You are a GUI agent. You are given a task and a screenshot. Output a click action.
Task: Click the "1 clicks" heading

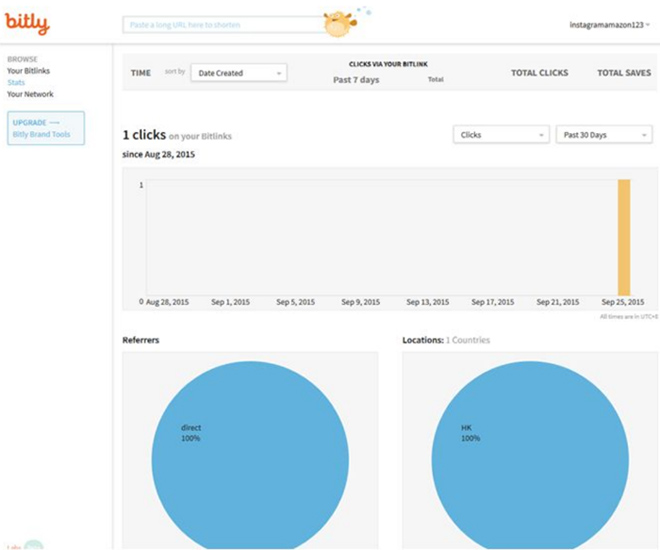coord(144,135)
